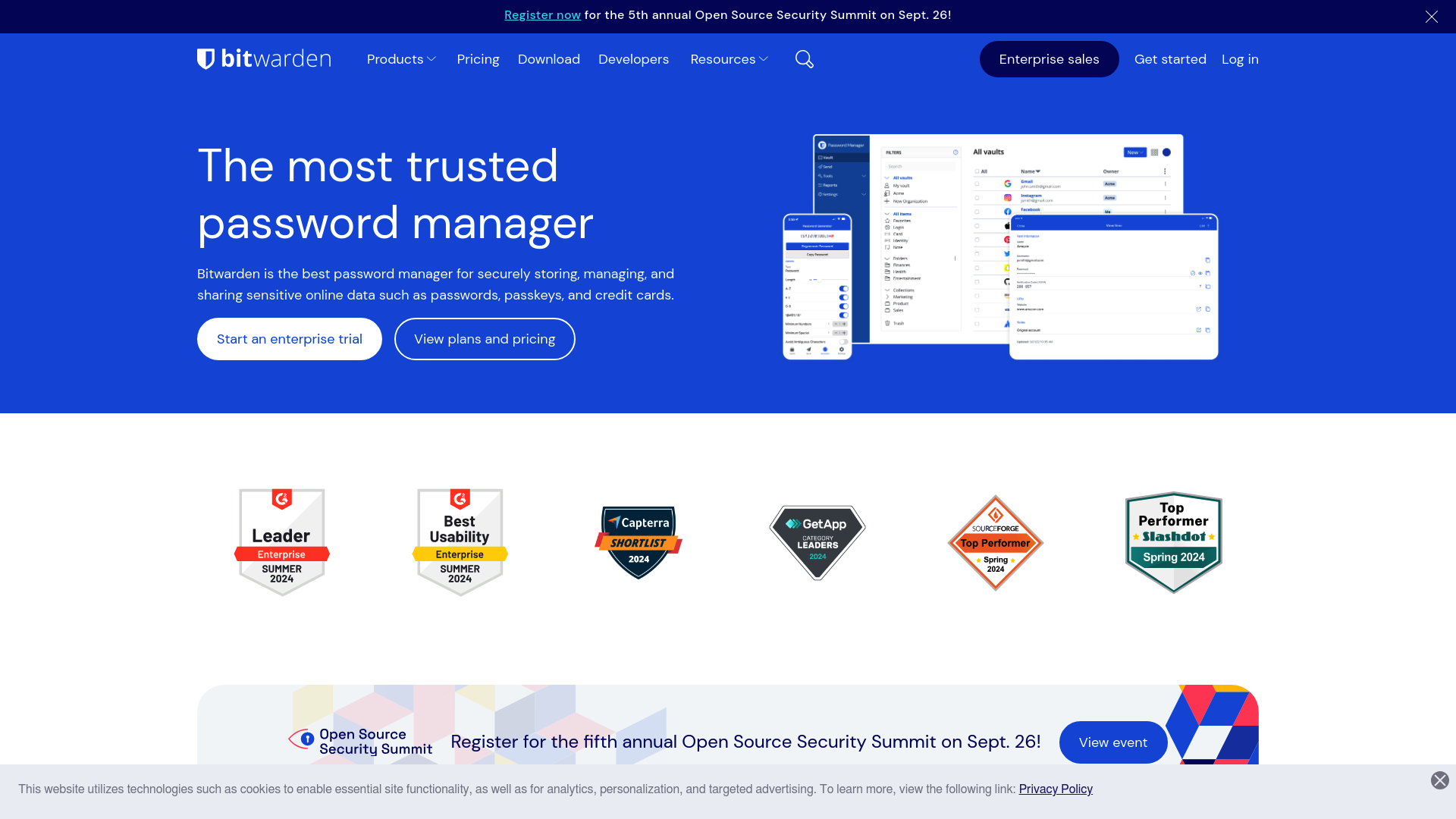Click the search magnifying glass icon

click(804, 59)
